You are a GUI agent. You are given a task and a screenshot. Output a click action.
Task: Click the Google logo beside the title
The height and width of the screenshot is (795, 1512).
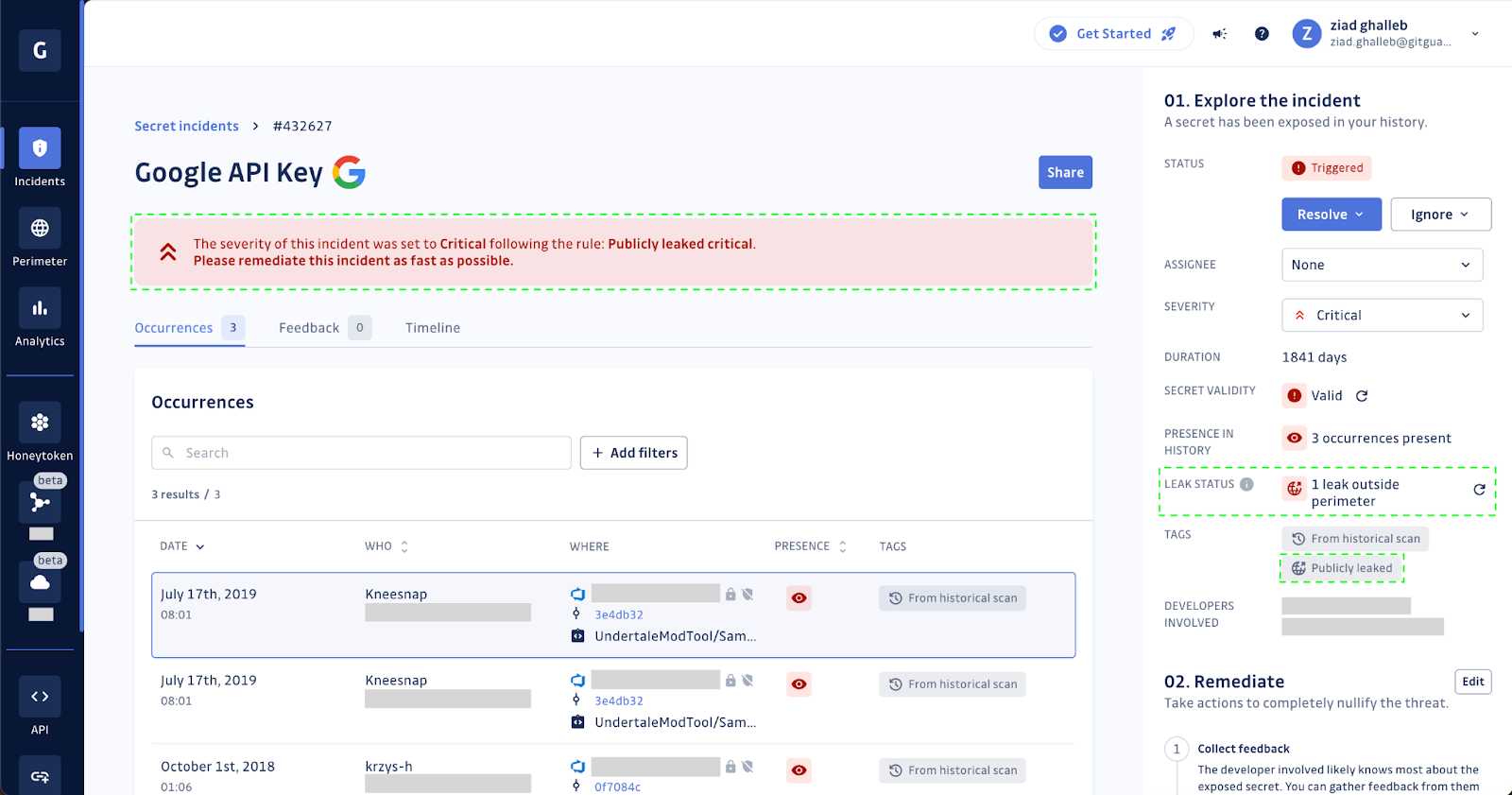349,172
